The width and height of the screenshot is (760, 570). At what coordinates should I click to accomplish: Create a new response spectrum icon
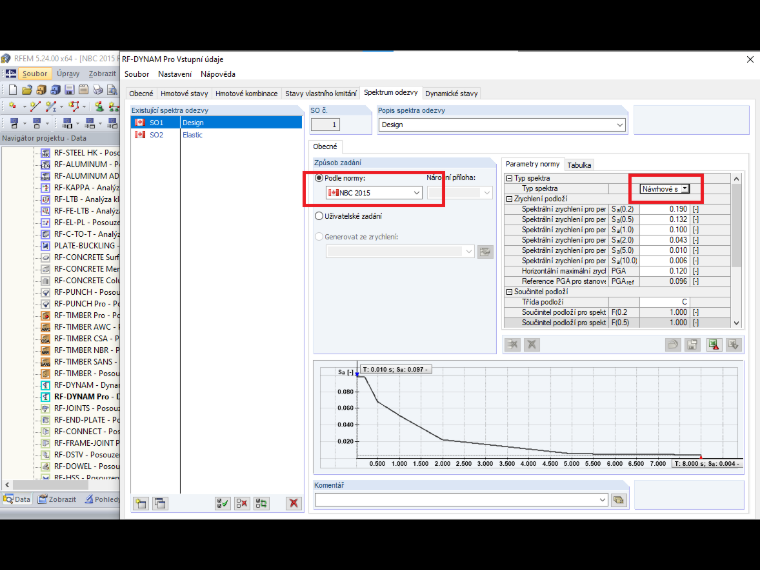[x=141, y=504]
